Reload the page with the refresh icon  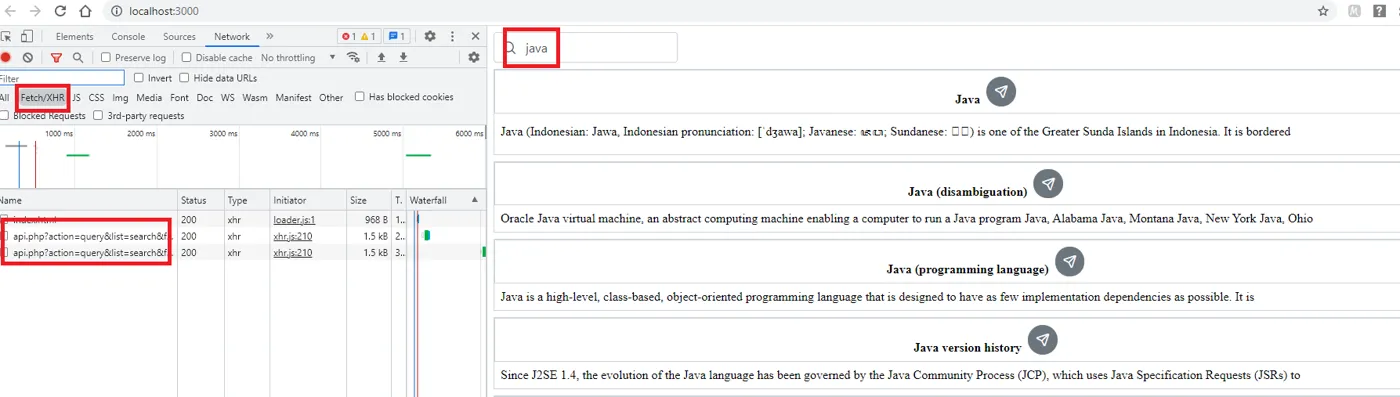61,11
